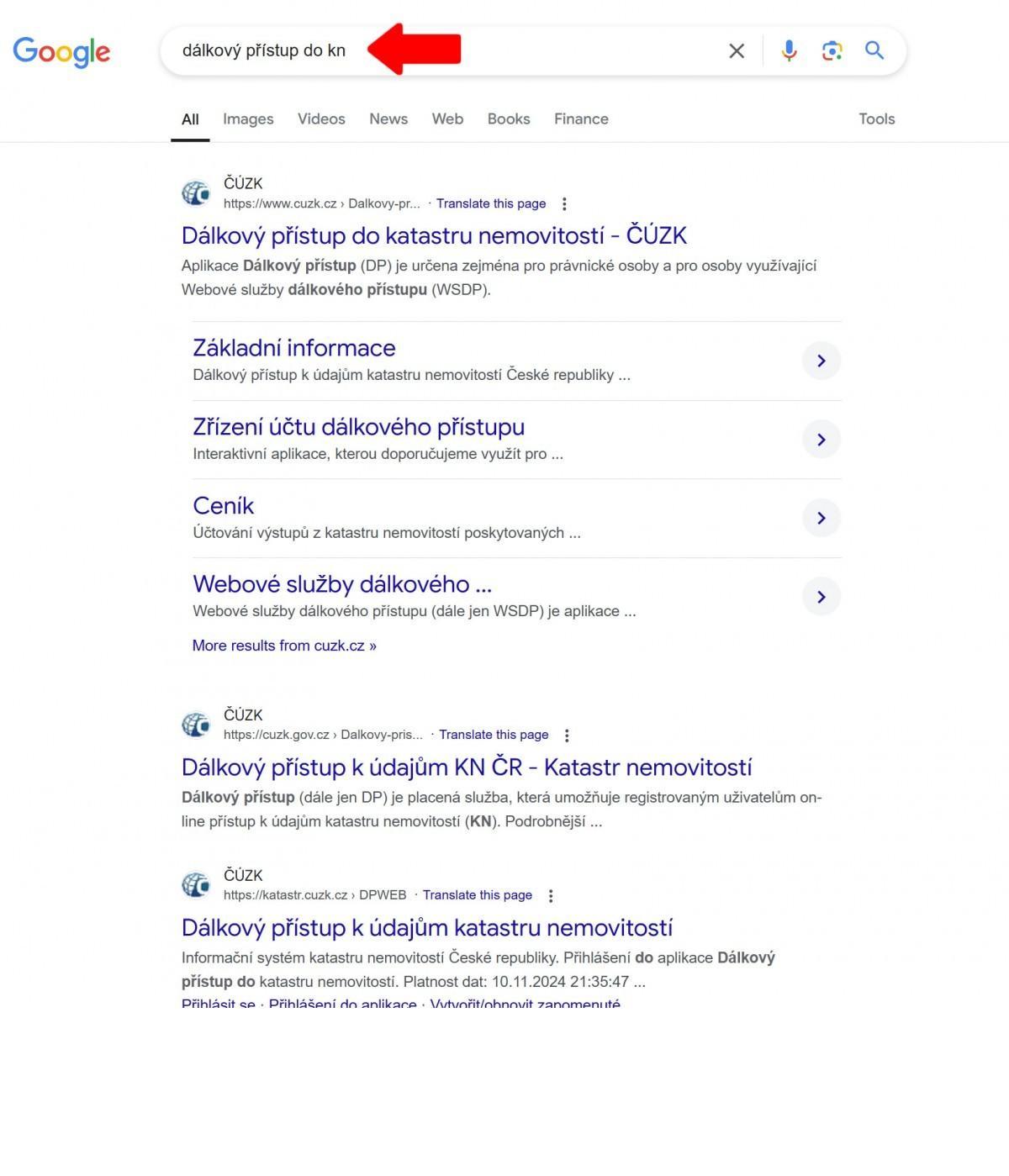Switch to the Finance tab
Image resolution: width=1009 pixels, height=1176 pixels.
point(581,119)
